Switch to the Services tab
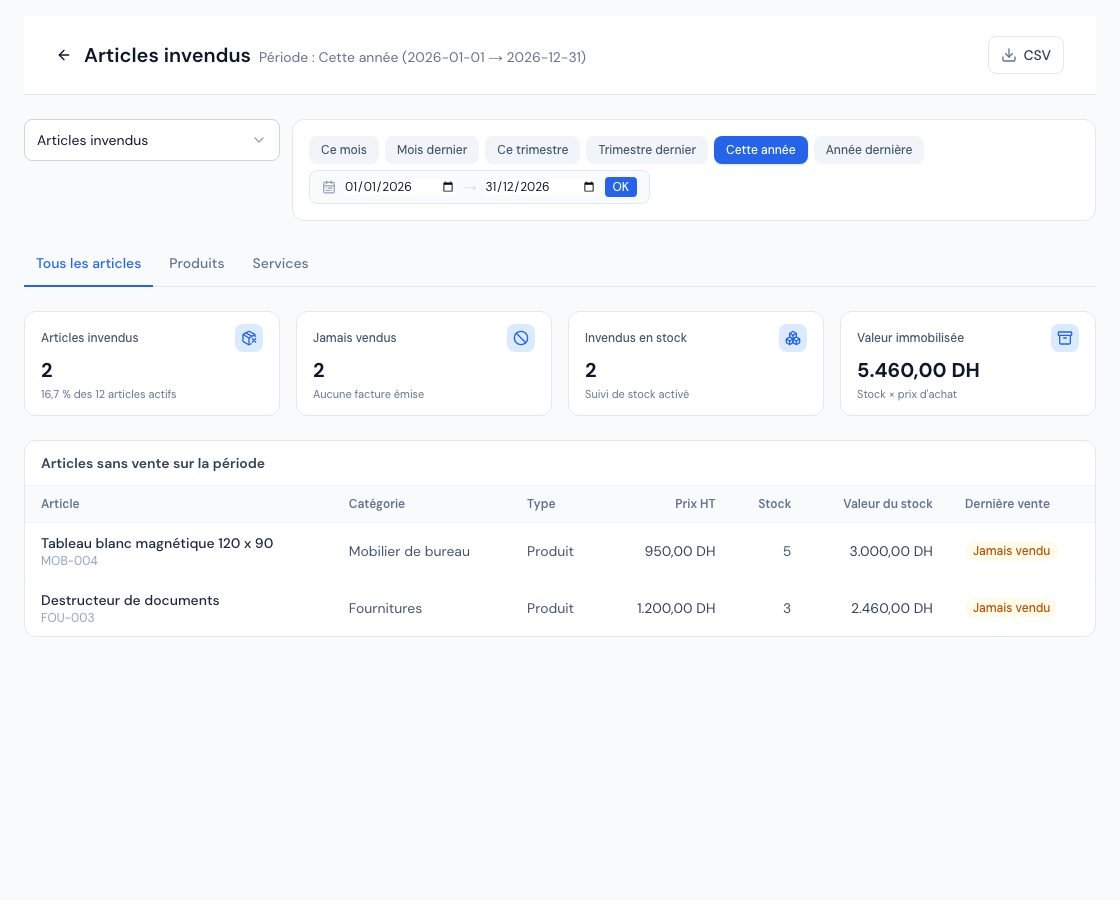The image size is (1120, 900). 280,264
